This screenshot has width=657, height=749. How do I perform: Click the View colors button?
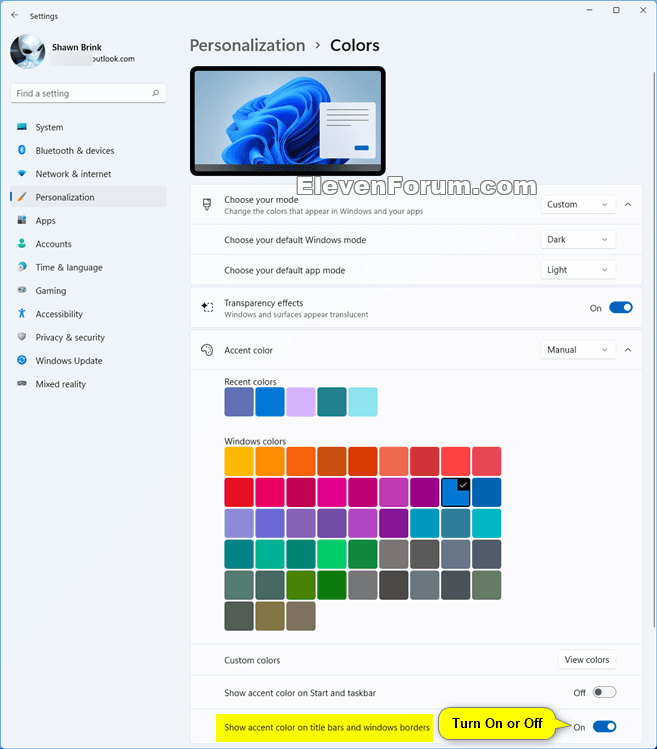587,660
